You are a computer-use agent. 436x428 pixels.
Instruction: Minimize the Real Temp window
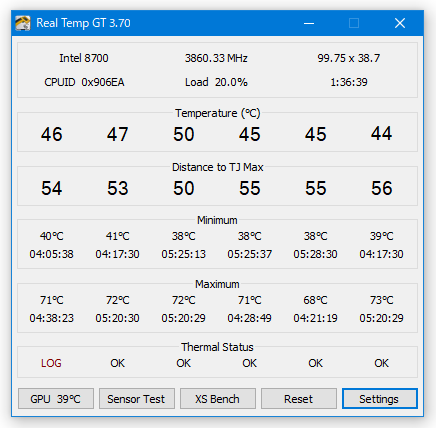pos(309,23)
